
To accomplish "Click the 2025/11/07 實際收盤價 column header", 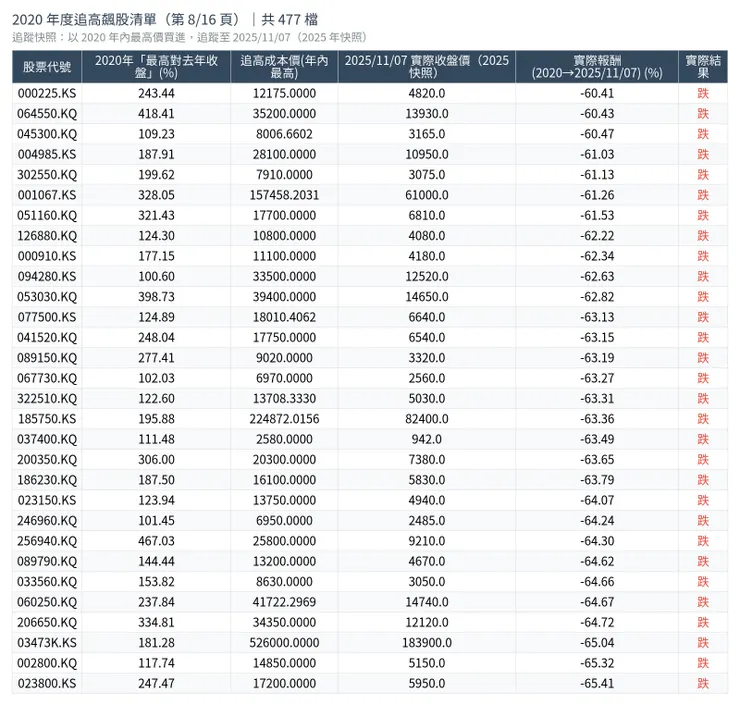I will pyautogui.click(x=427, y=67).
